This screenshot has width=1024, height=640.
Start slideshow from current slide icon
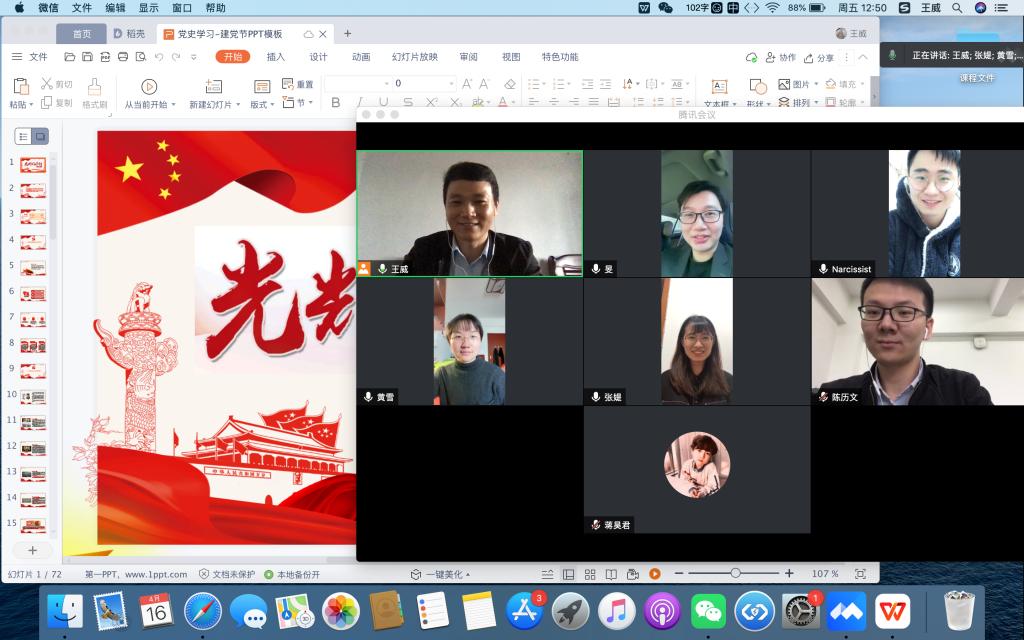coord(149,87)
